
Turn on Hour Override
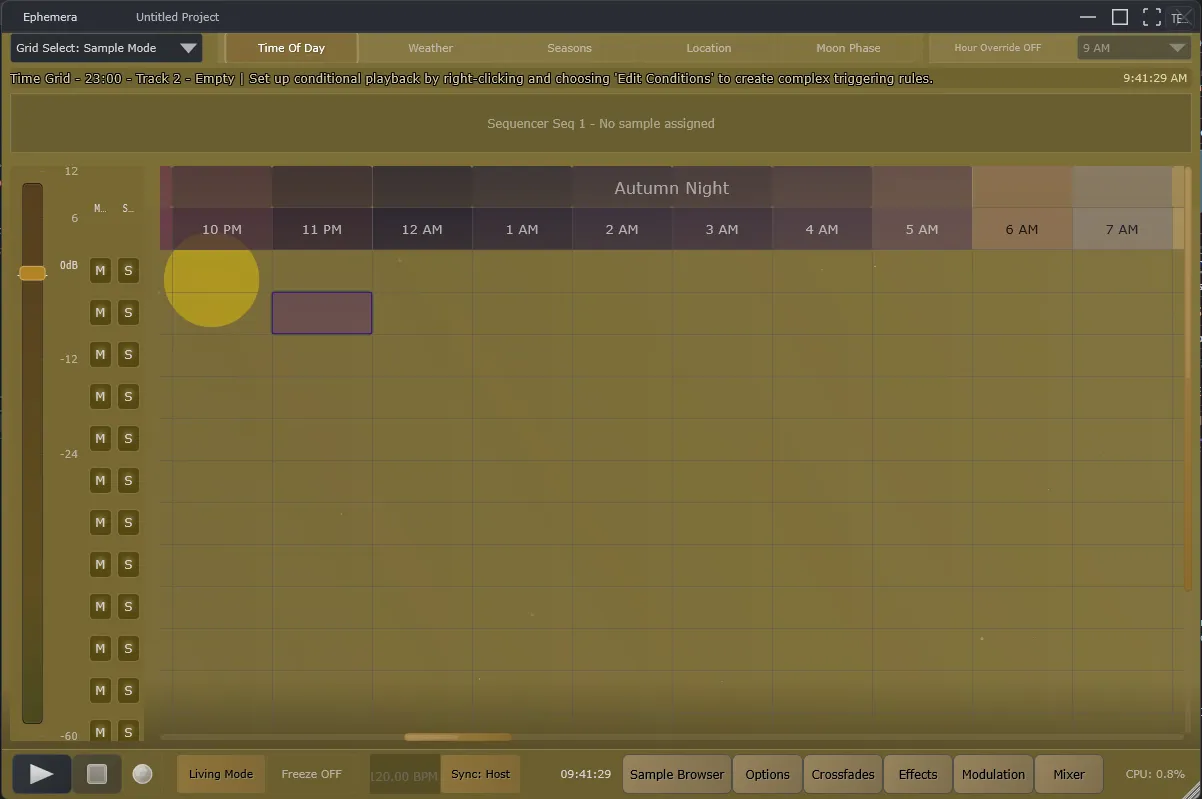[x=999, y=47]
